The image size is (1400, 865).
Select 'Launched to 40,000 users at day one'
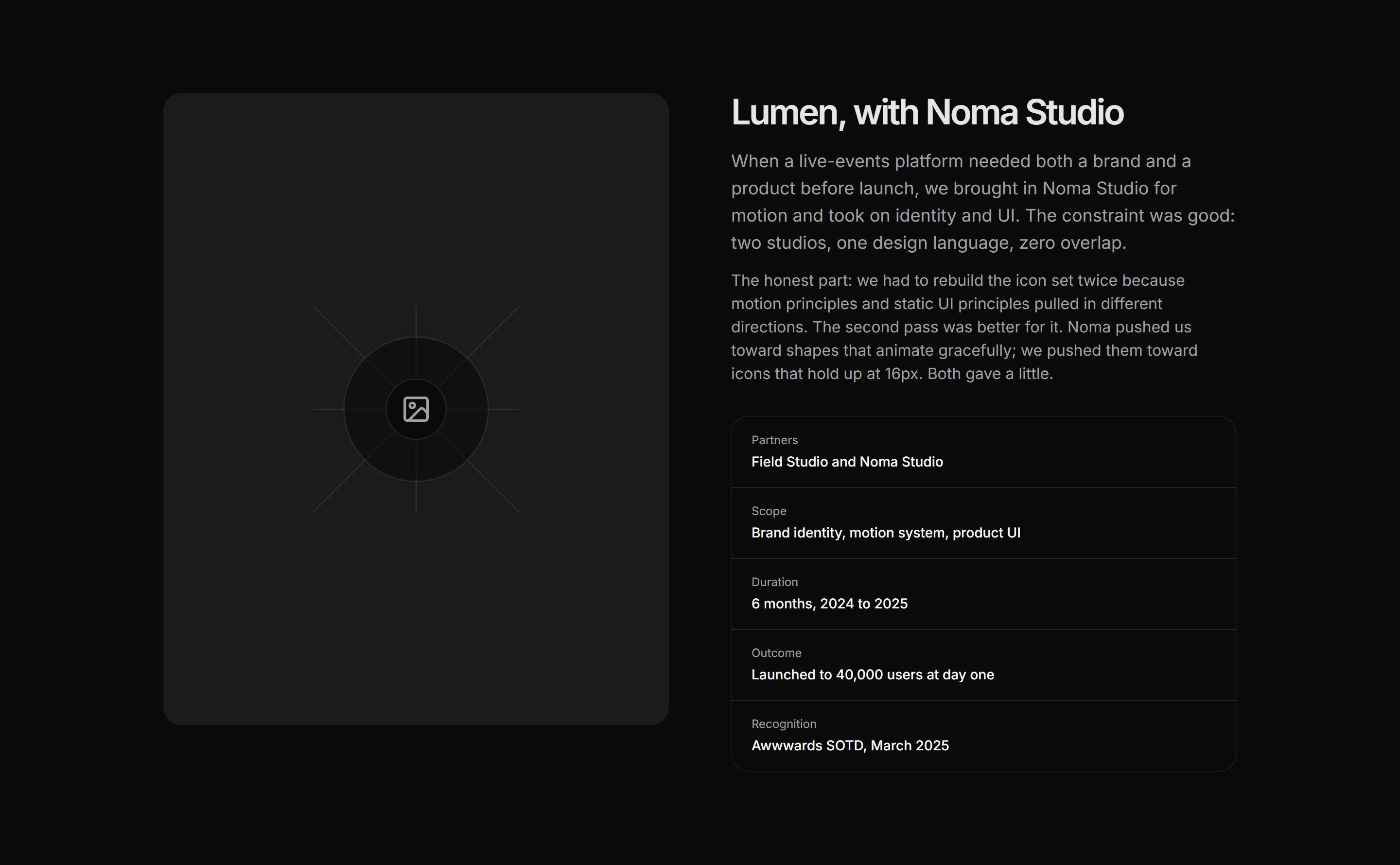click(873, 675)
